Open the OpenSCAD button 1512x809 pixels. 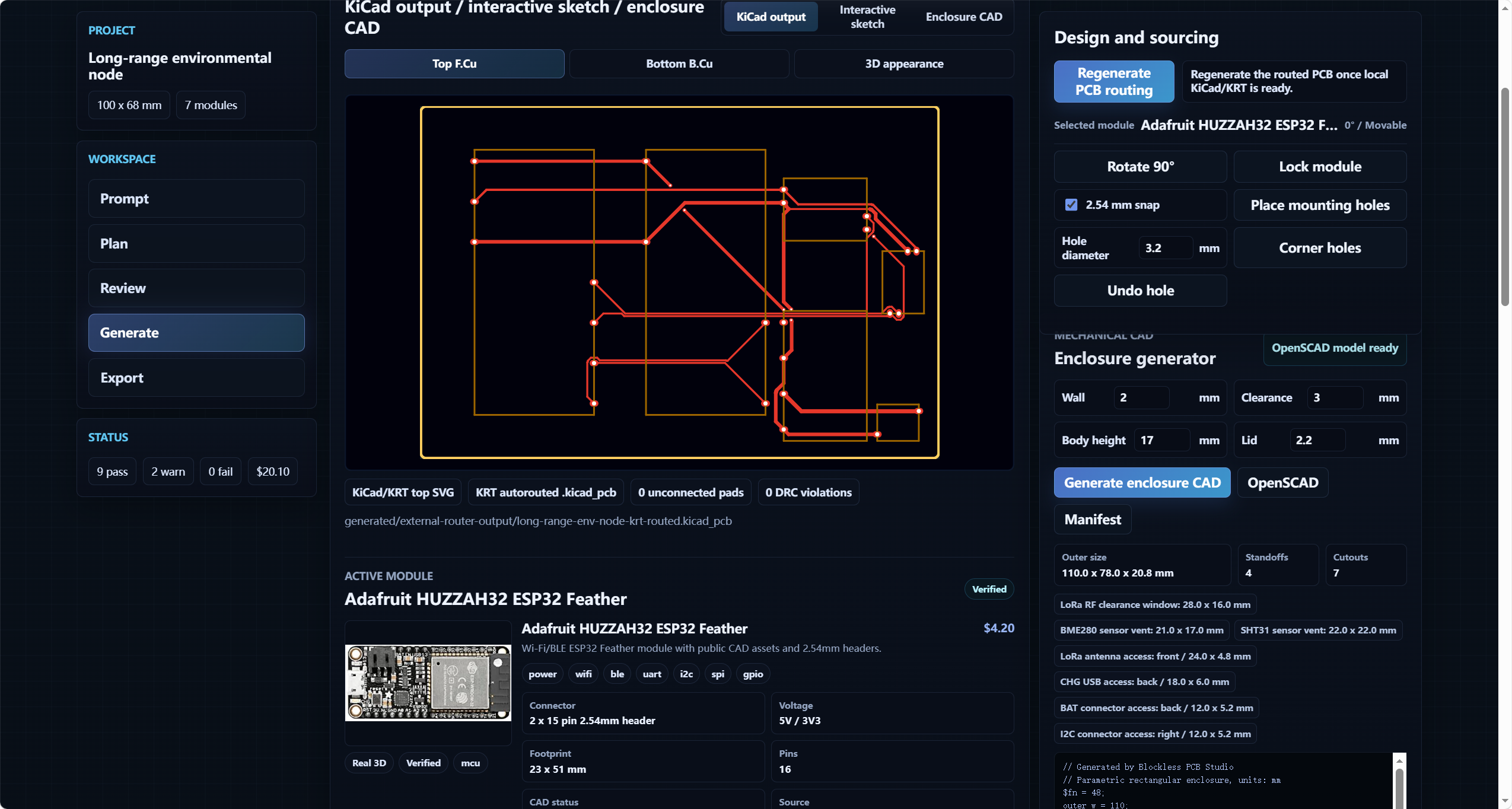(1282, 483)
